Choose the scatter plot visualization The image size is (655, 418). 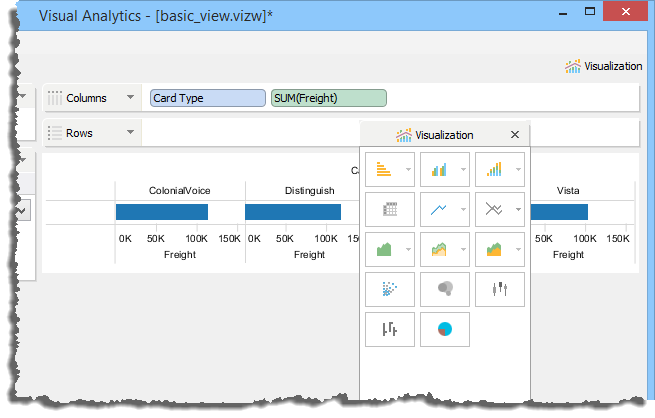click(x=390, y=289)
